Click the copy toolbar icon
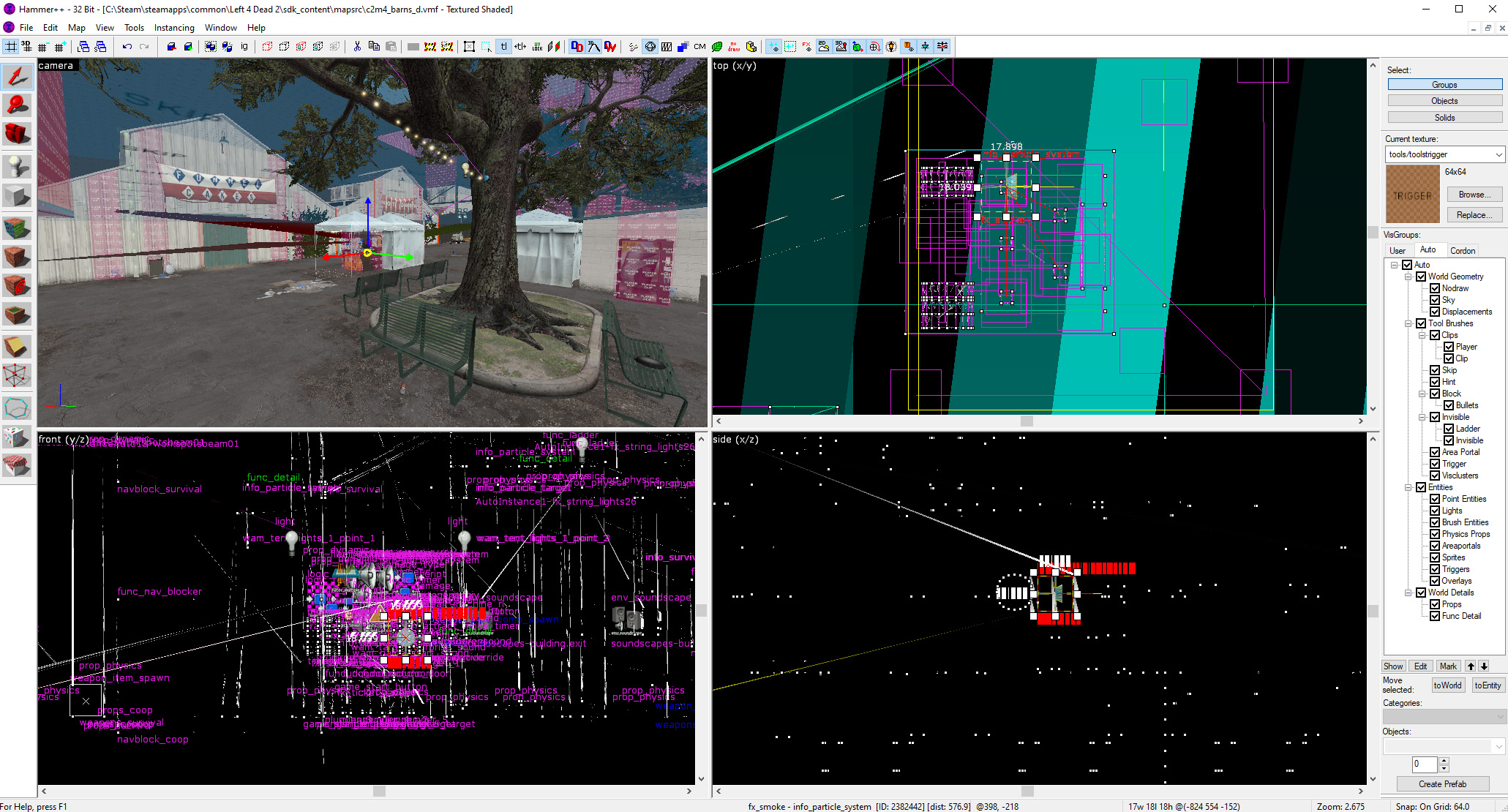This screenshot has width=1508, height=812. pyautogui.click(x=374, y=47)
